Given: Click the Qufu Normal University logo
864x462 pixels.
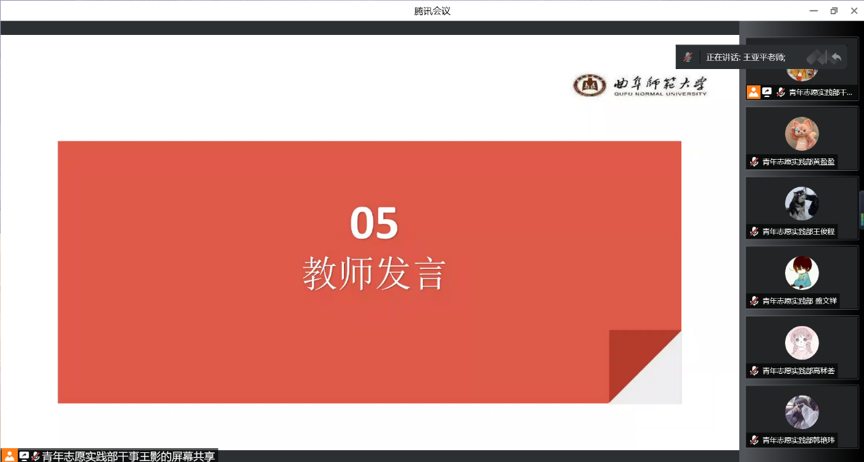Looking at the screenshot, I should [x=640, y=86].
